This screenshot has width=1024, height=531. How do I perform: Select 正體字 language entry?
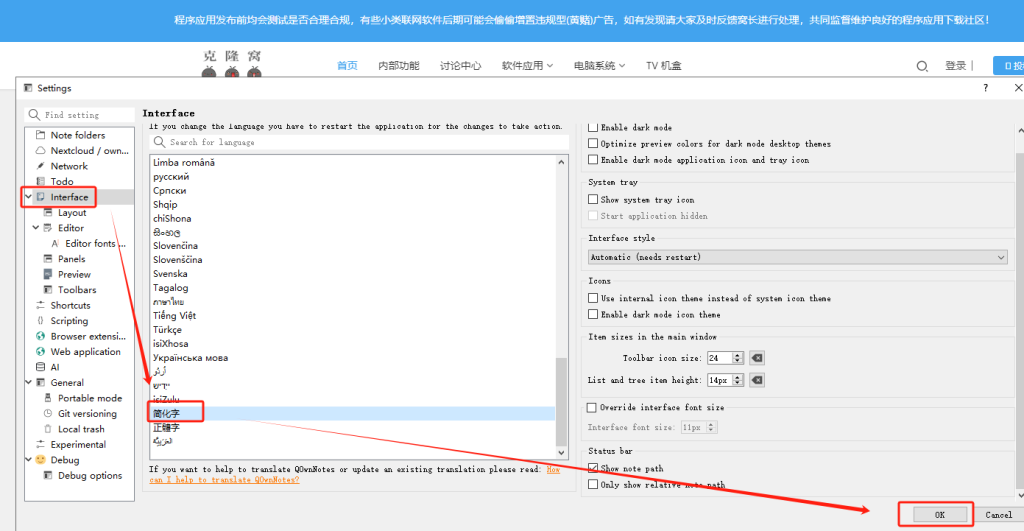pos(353,428)
